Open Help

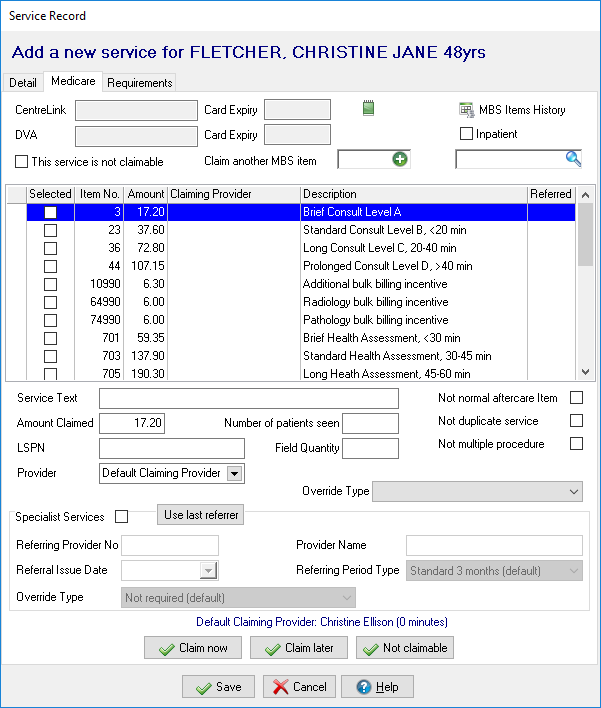point(377,687)
